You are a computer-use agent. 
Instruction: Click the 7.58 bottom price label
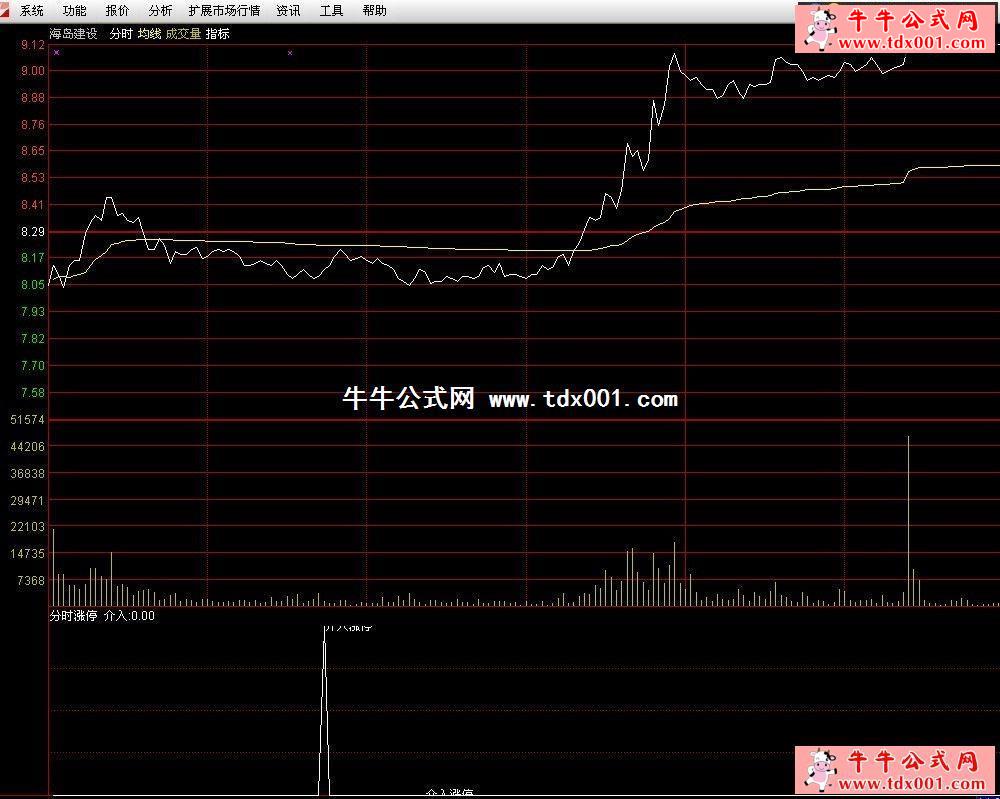click(x=33, y=393)
